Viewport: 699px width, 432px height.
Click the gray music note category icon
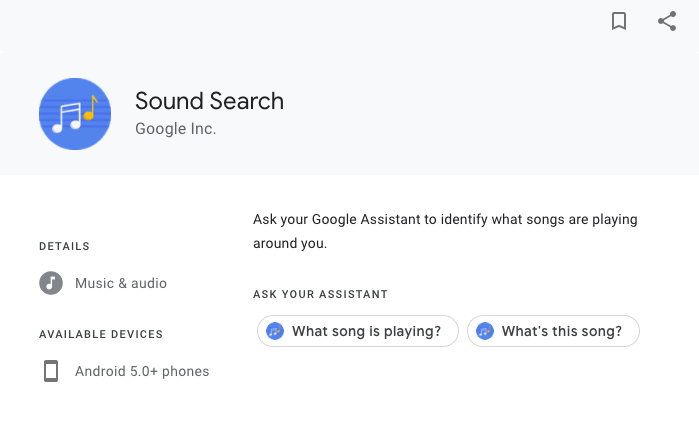point(51,283)
